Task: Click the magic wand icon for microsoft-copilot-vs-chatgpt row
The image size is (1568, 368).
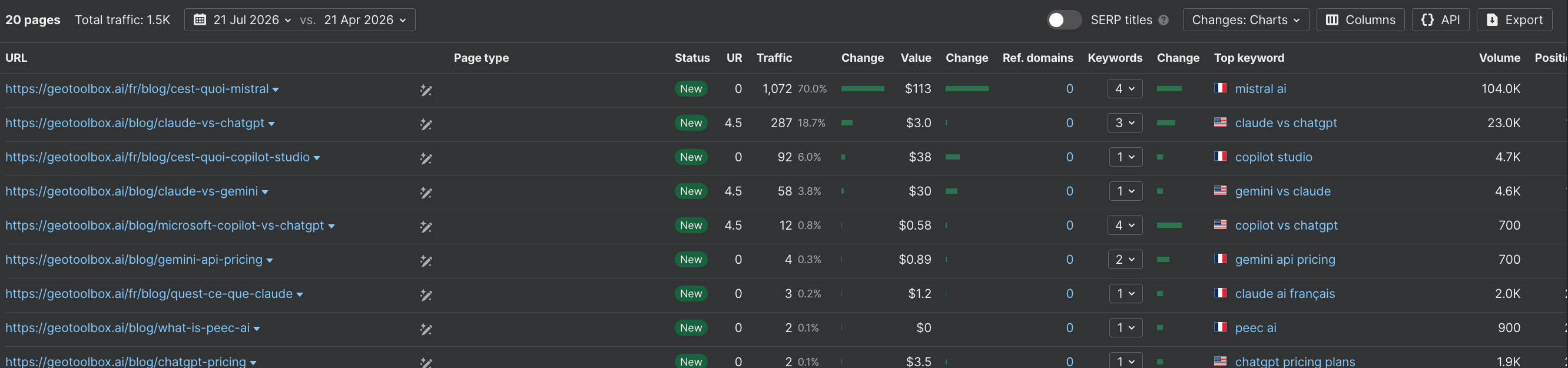Action: coord(426,226)
